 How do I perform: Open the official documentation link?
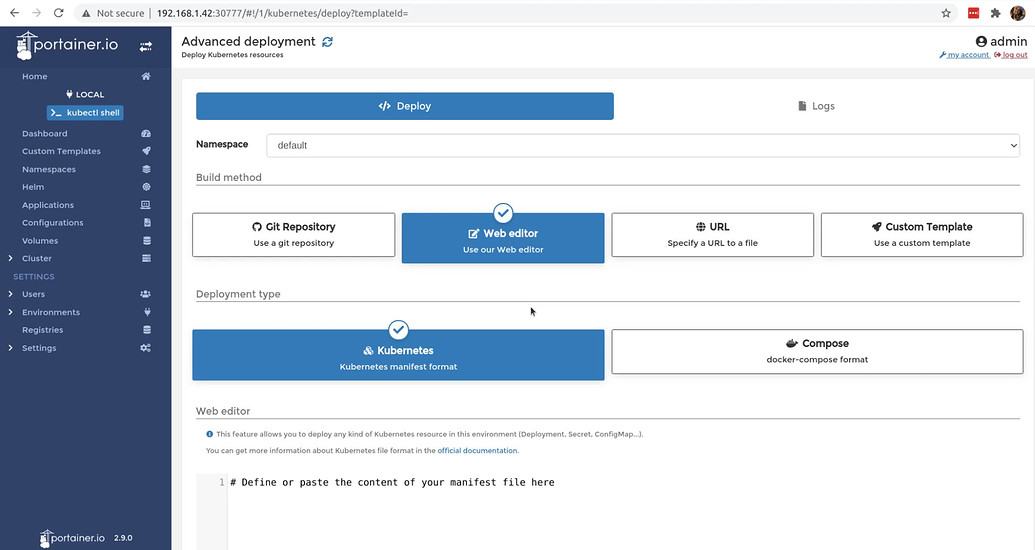click(477, 450)
